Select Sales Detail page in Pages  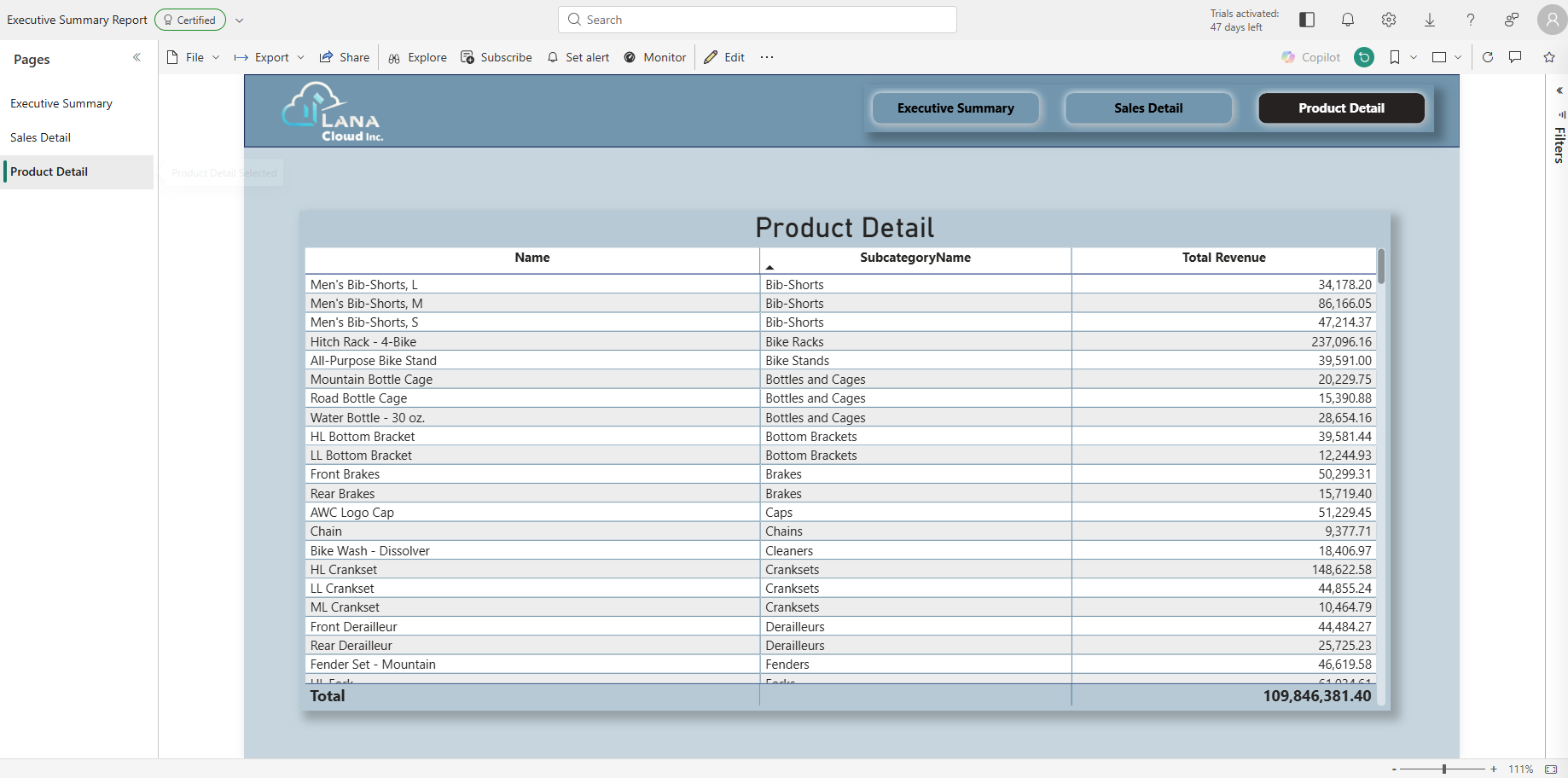(x=77, y=137)
